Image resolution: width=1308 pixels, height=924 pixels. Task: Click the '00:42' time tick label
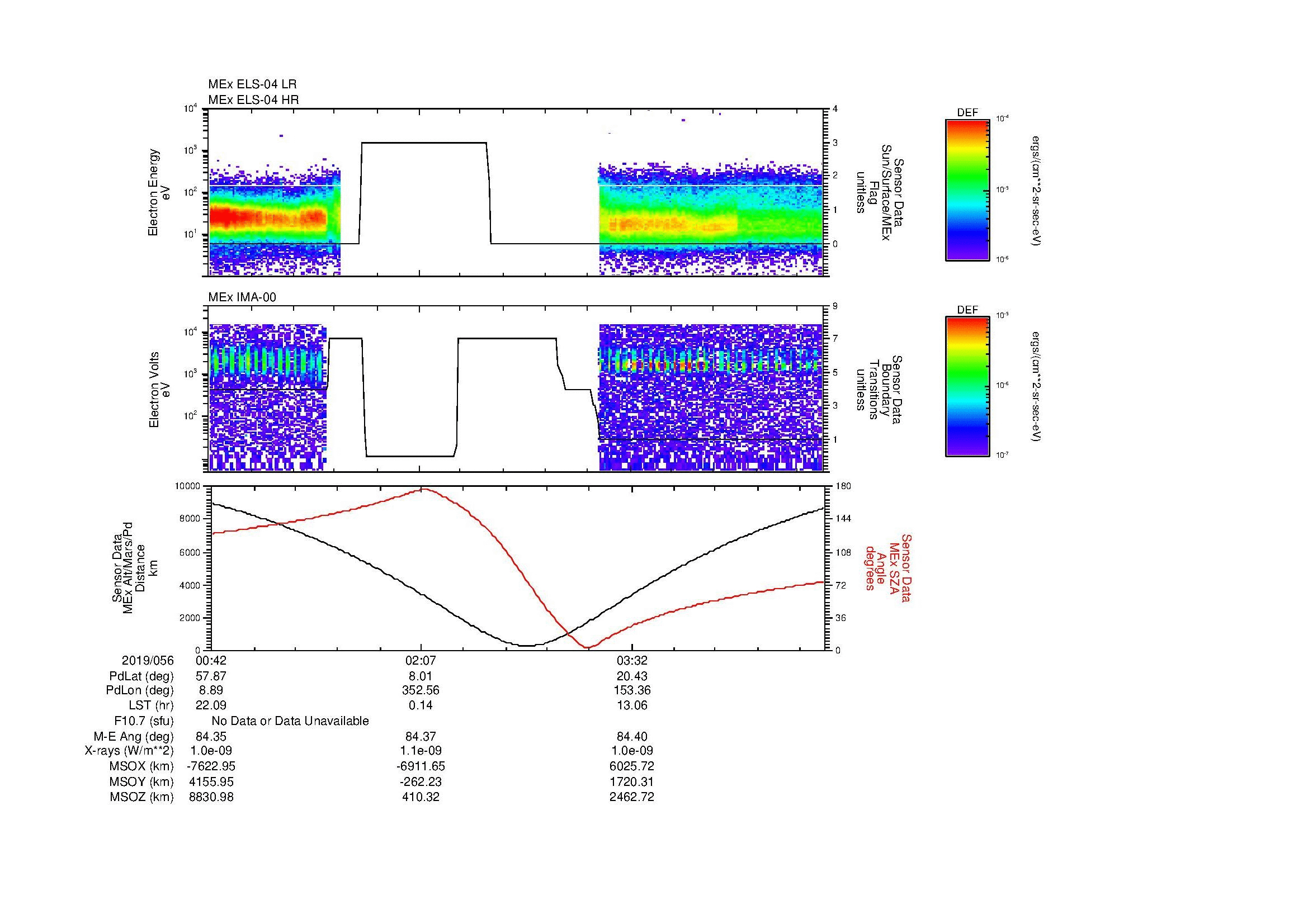(x=211, y=660)
